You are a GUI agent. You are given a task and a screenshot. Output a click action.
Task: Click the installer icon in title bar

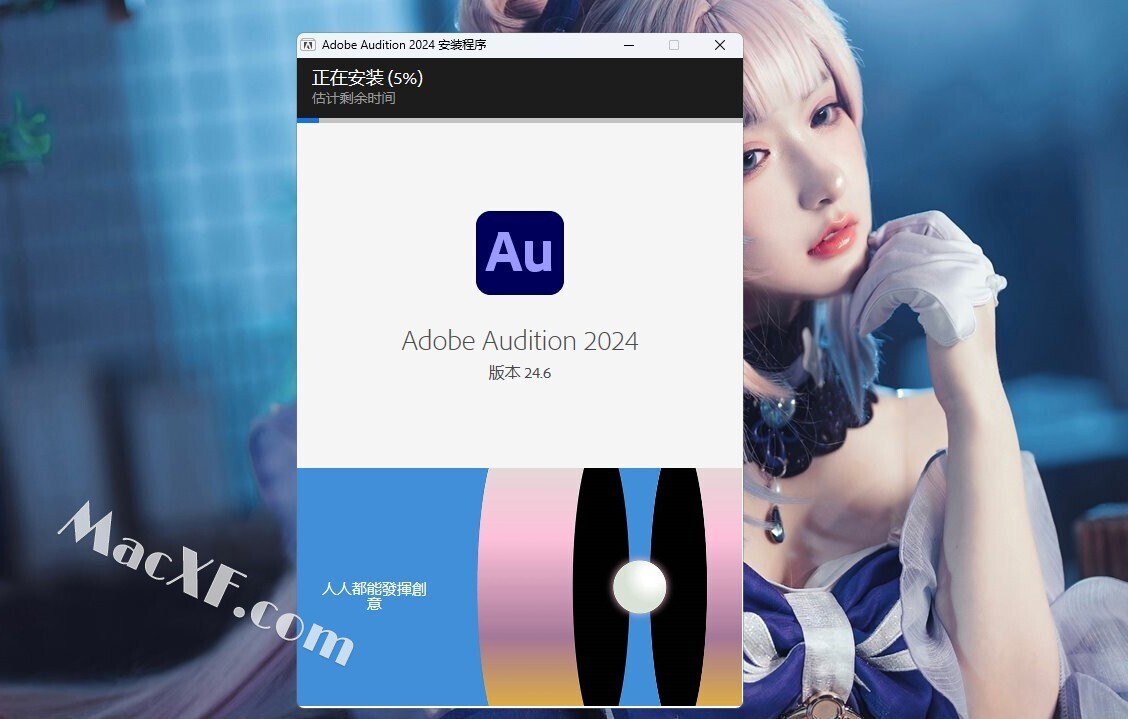[308, 45]
